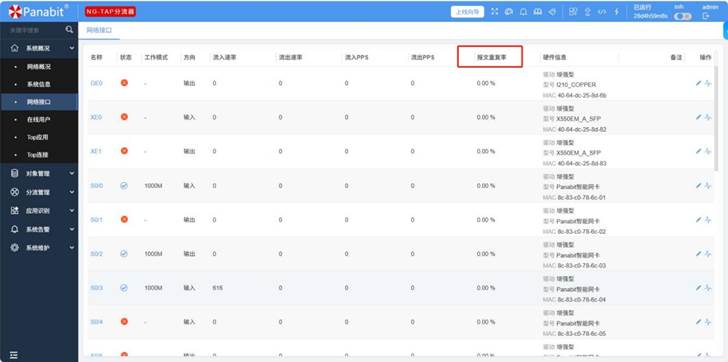
Task: Toggle fullscreen mode icon in header
Action: [494, 12]
